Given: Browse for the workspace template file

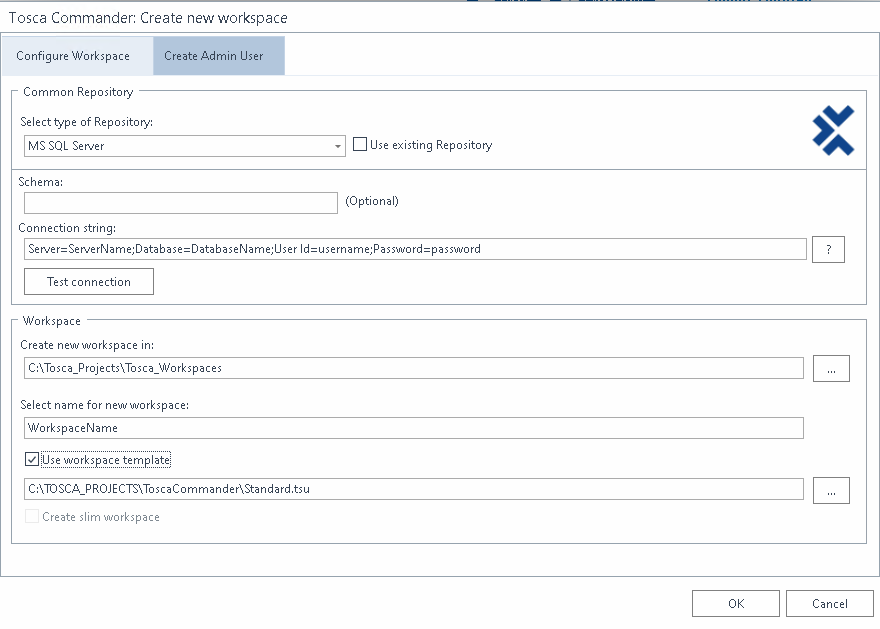Looking at the screenshot, I should point(830,490).
